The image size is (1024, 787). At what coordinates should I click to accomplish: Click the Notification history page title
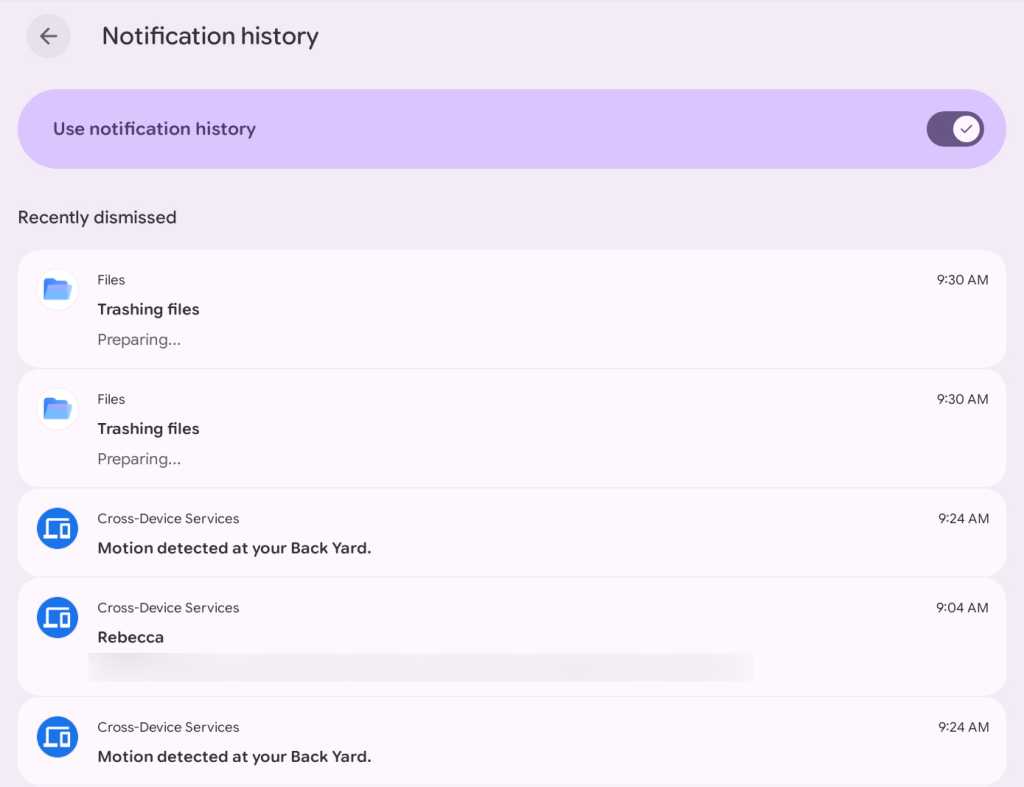point(210,36)
